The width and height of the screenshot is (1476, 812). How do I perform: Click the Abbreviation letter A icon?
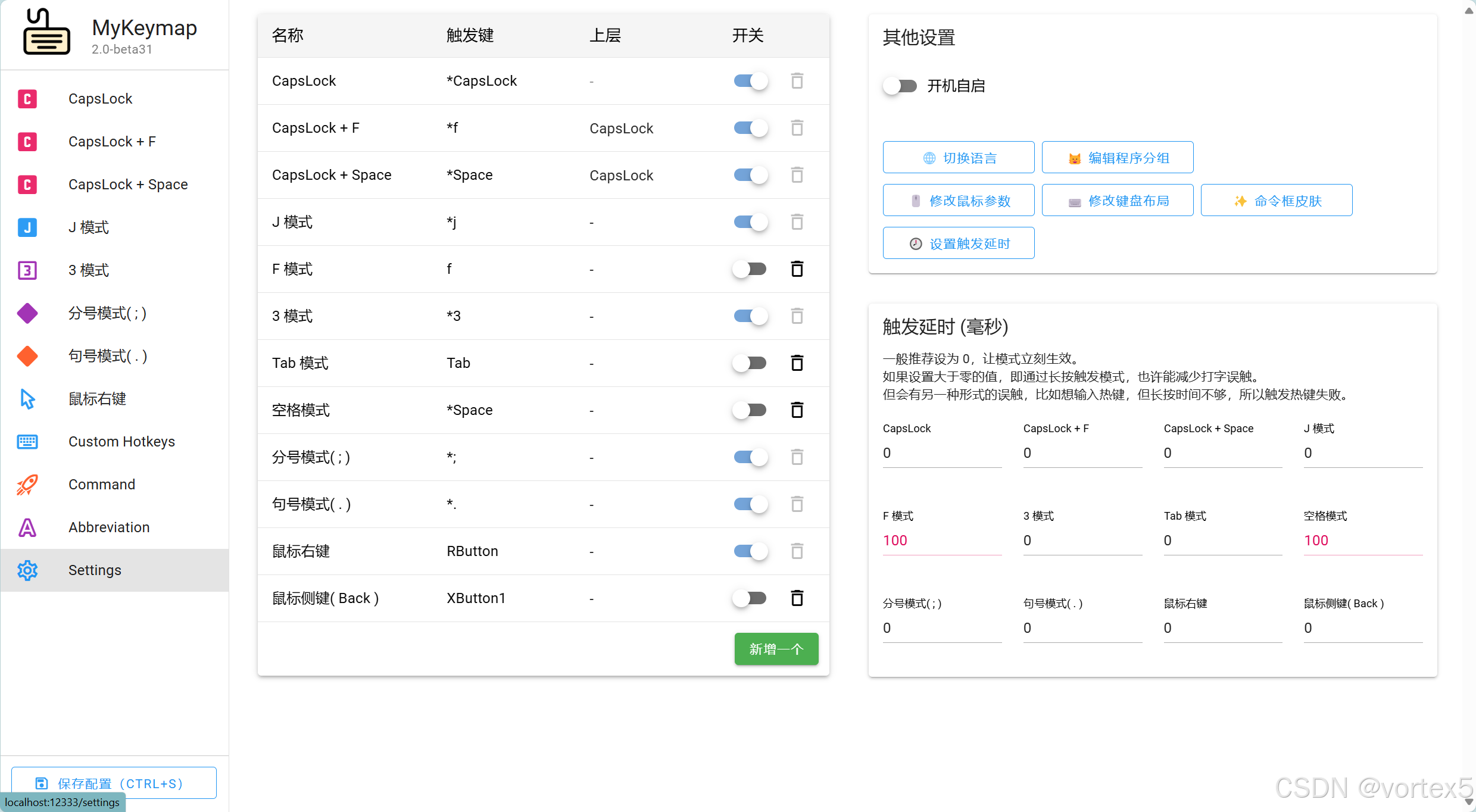coord(27,527)
